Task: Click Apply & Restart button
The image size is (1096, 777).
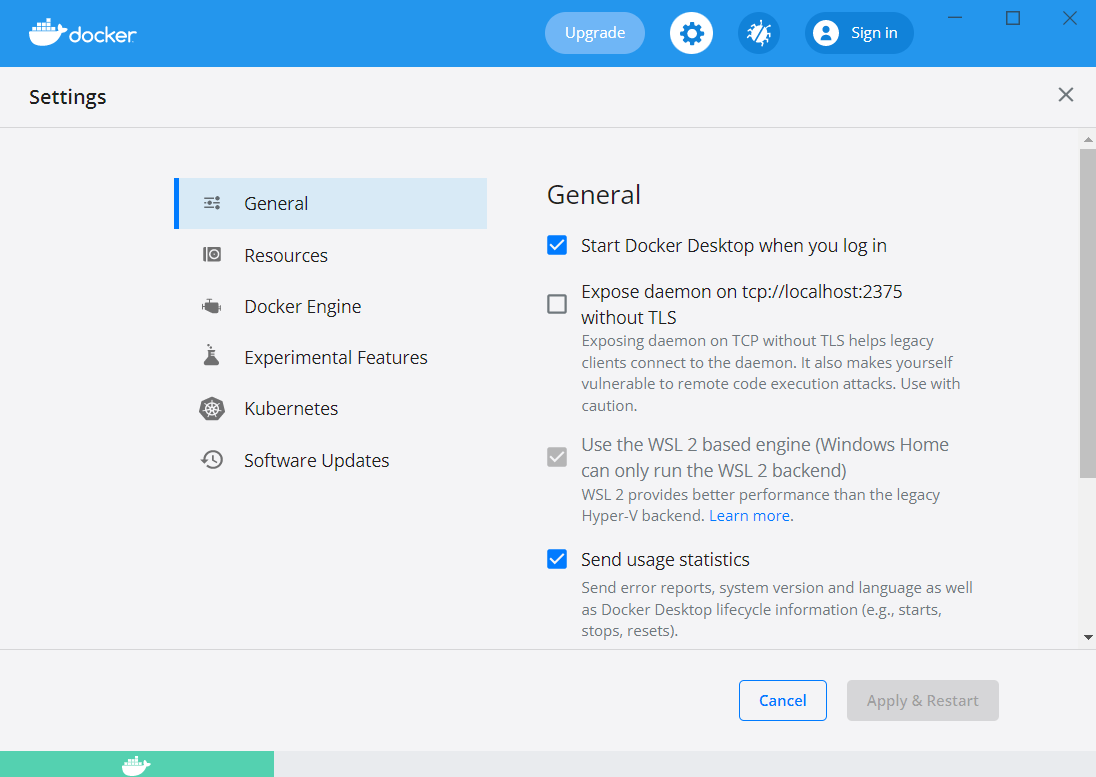Action: (923, 700)
